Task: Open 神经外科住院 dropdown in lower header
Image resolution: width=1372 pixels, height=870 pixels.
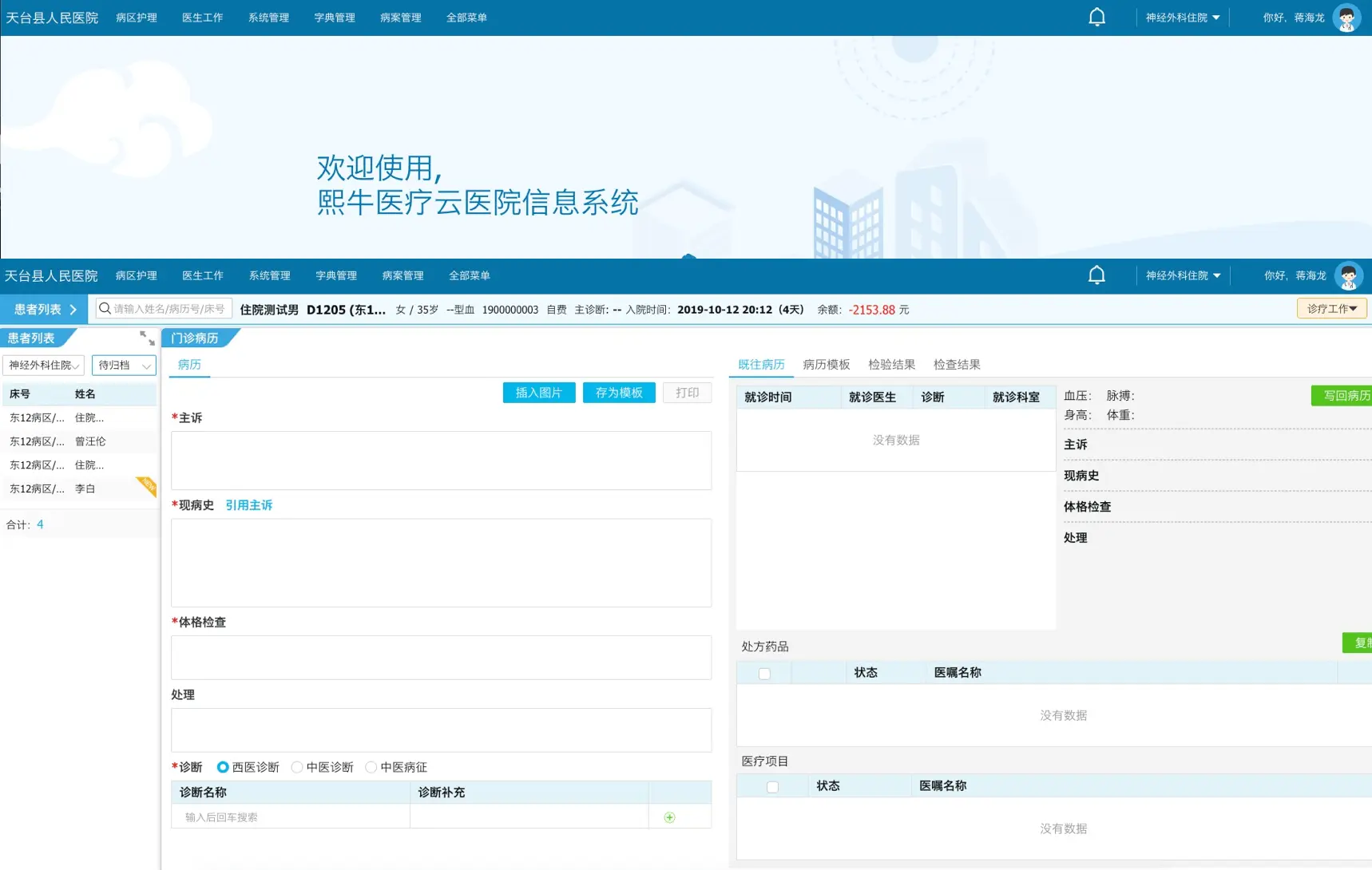Action: click(x=1184, y=275)
